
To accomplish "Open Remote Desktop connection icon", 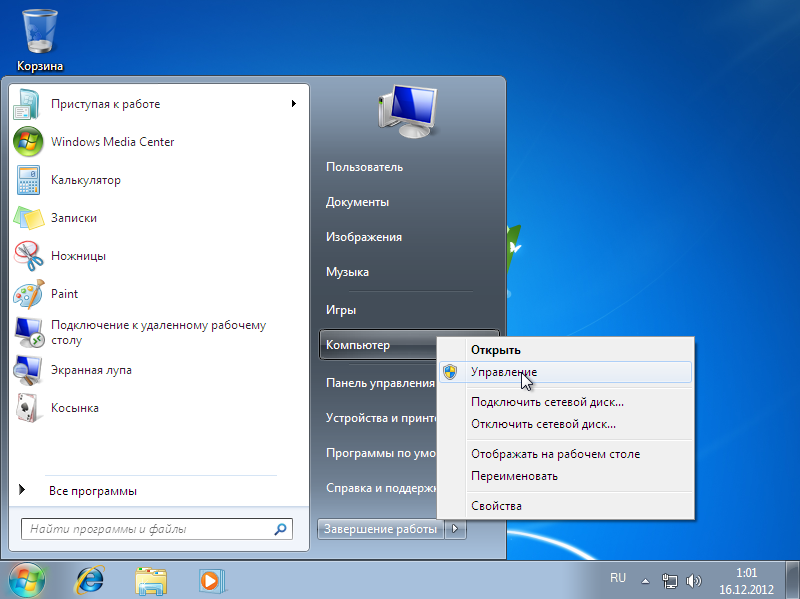I will coord(29,332).
